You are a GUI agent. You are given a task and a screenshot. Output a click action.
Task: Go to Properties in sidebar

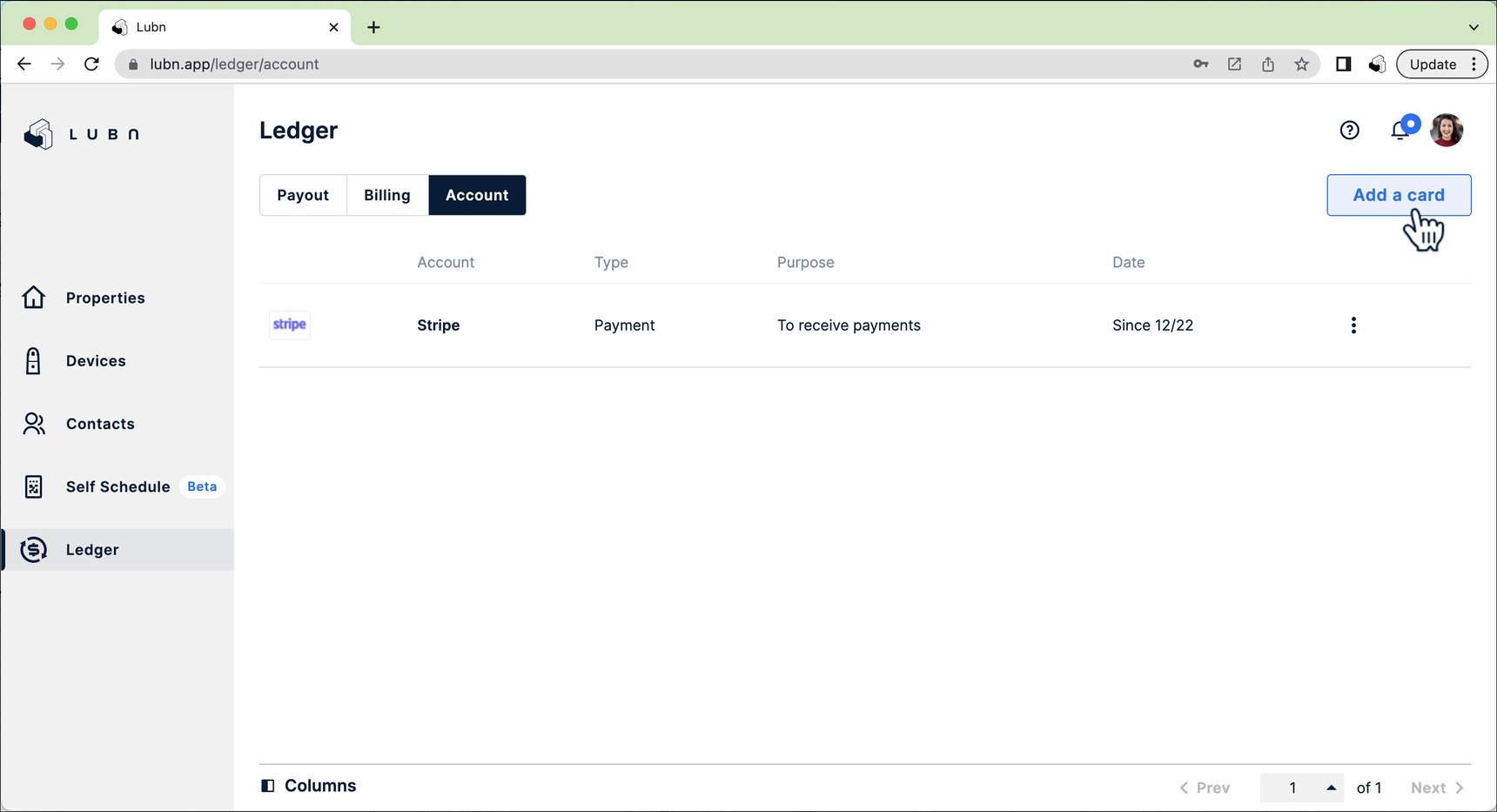point(104,298)
